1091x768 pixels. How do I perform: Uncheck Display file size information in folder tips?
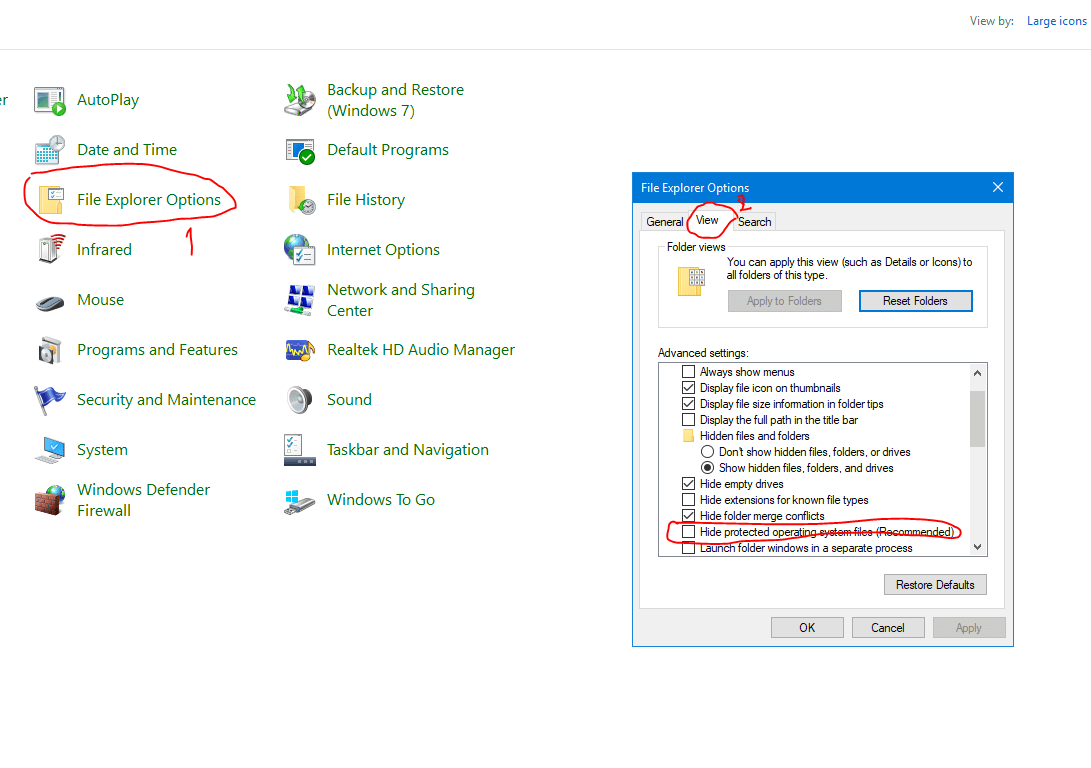coord(688,404)
